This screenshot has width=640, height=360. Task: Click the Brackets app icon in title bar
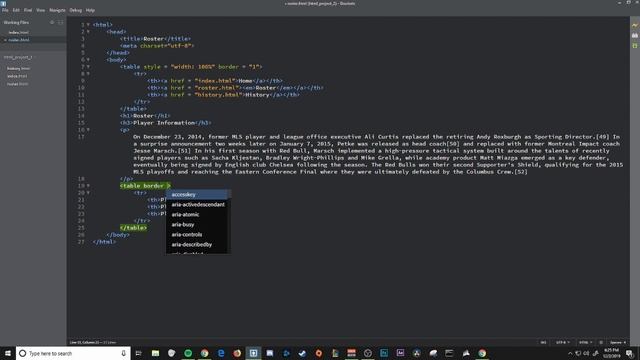pos(3,3)
